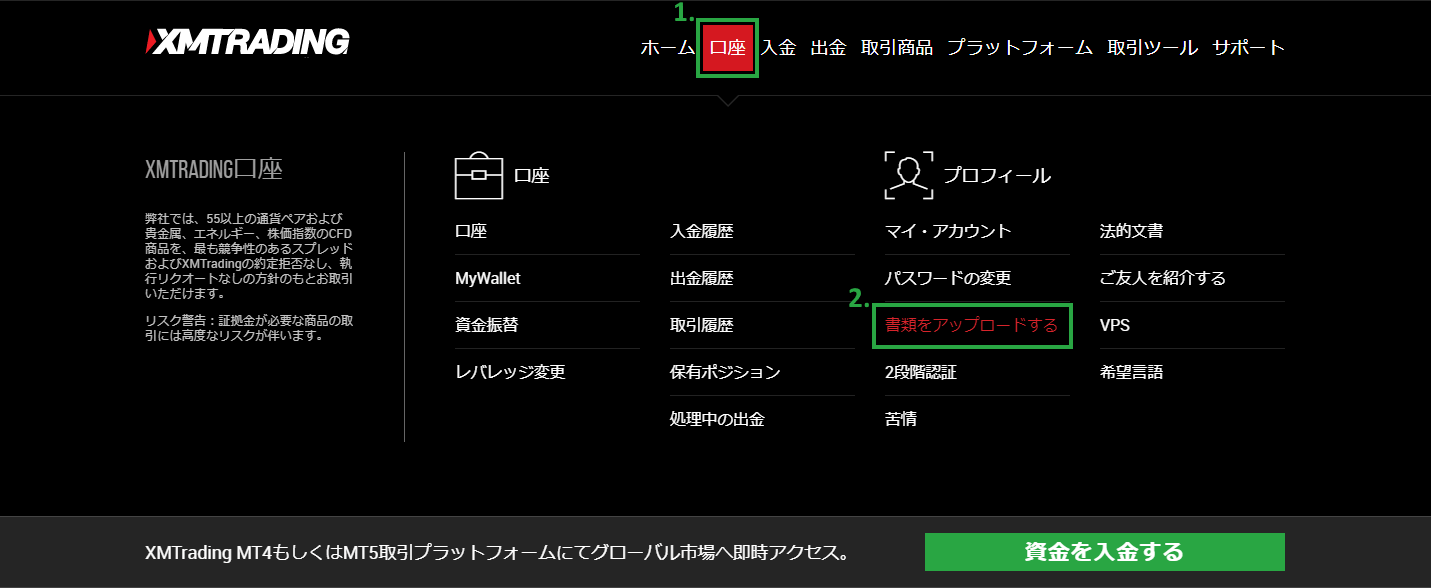The image size is (1431, 588).
Task: Open 資金振替 page
Action: [487, 326]
